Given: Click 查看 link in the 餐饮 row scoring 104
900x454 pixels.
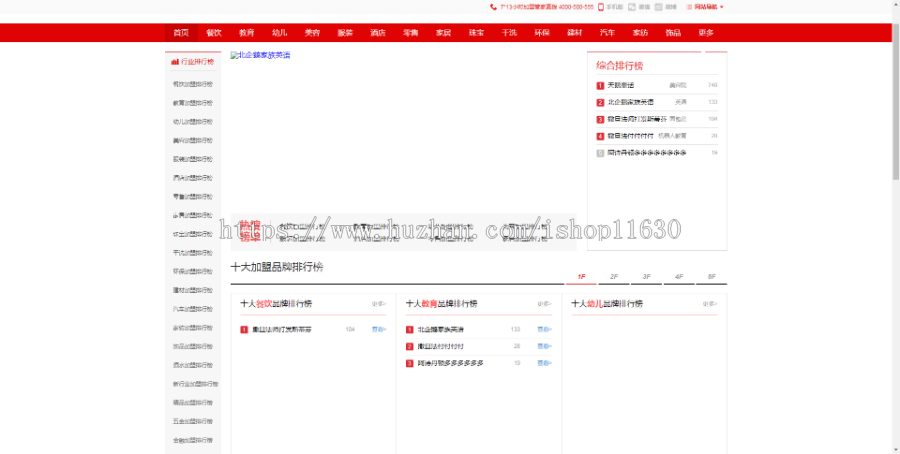Looking at the screenshot, I should pos(379,330).
